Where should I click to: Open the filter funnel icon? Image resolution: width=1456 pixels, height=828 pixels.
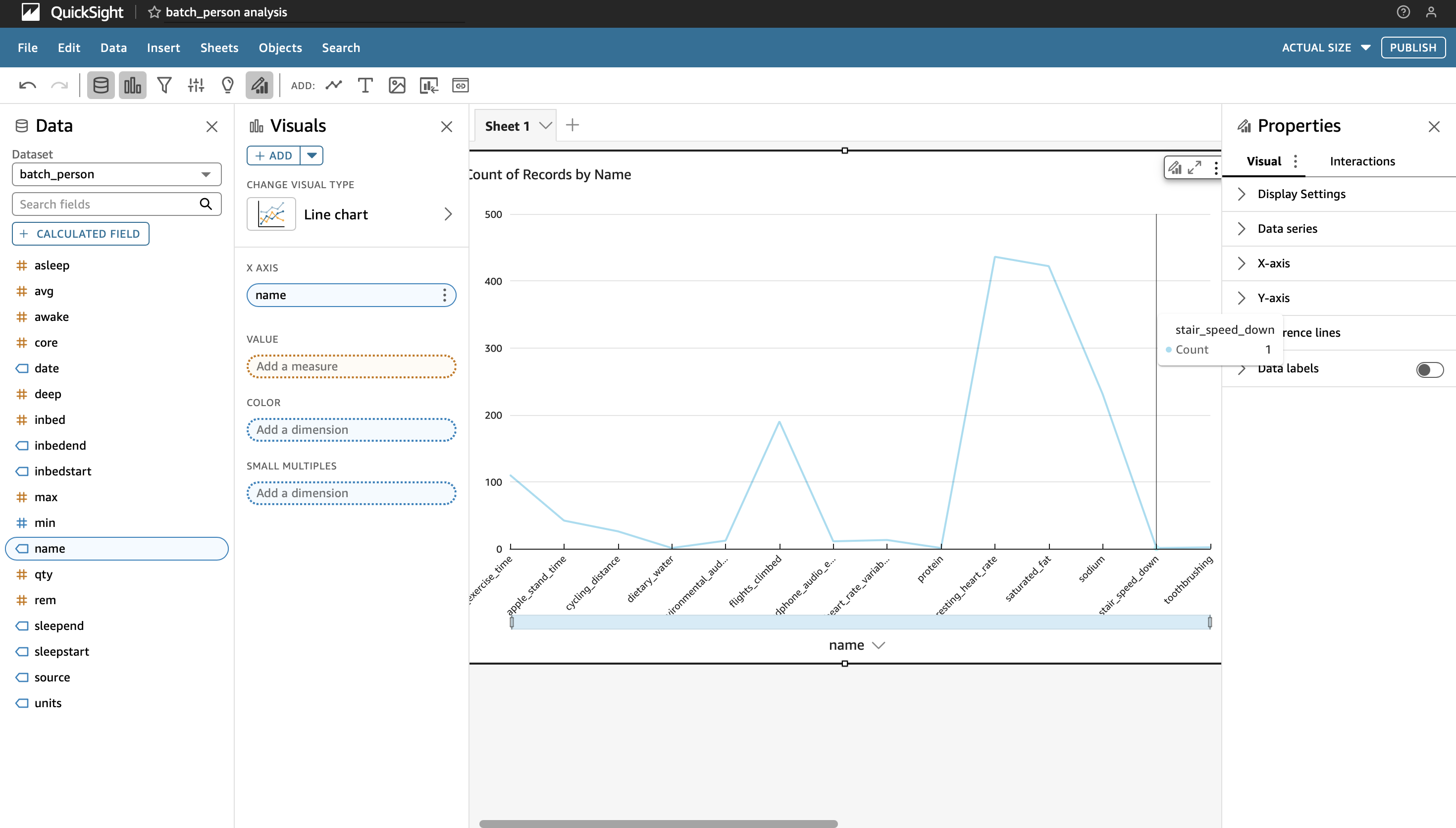coord(164,86)
